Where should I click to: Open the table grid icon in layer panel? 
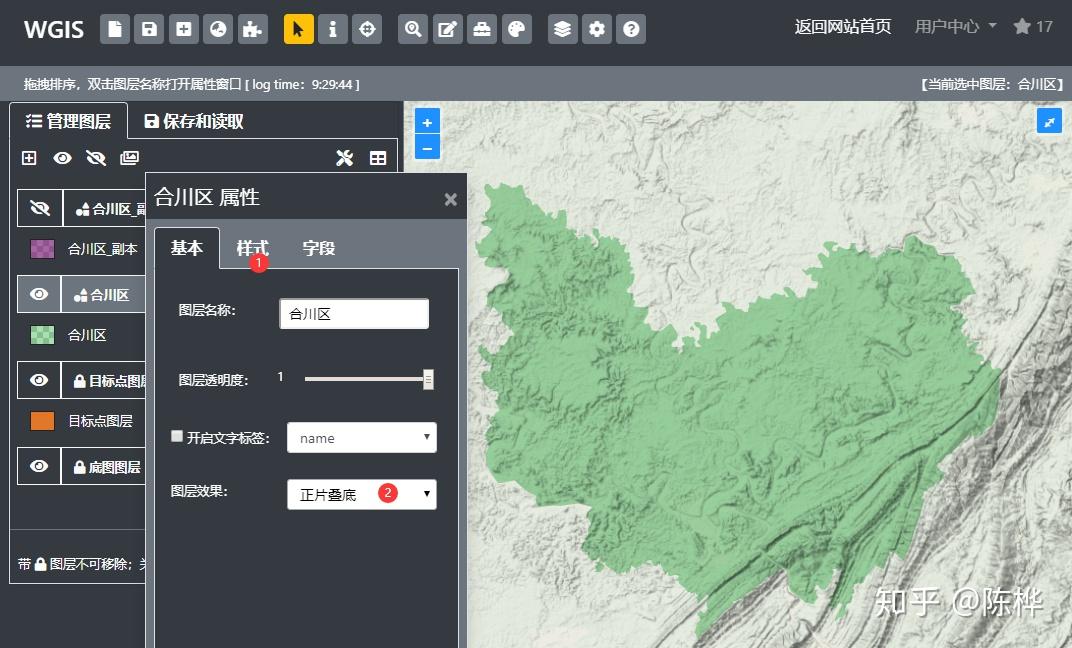point(378,158)
